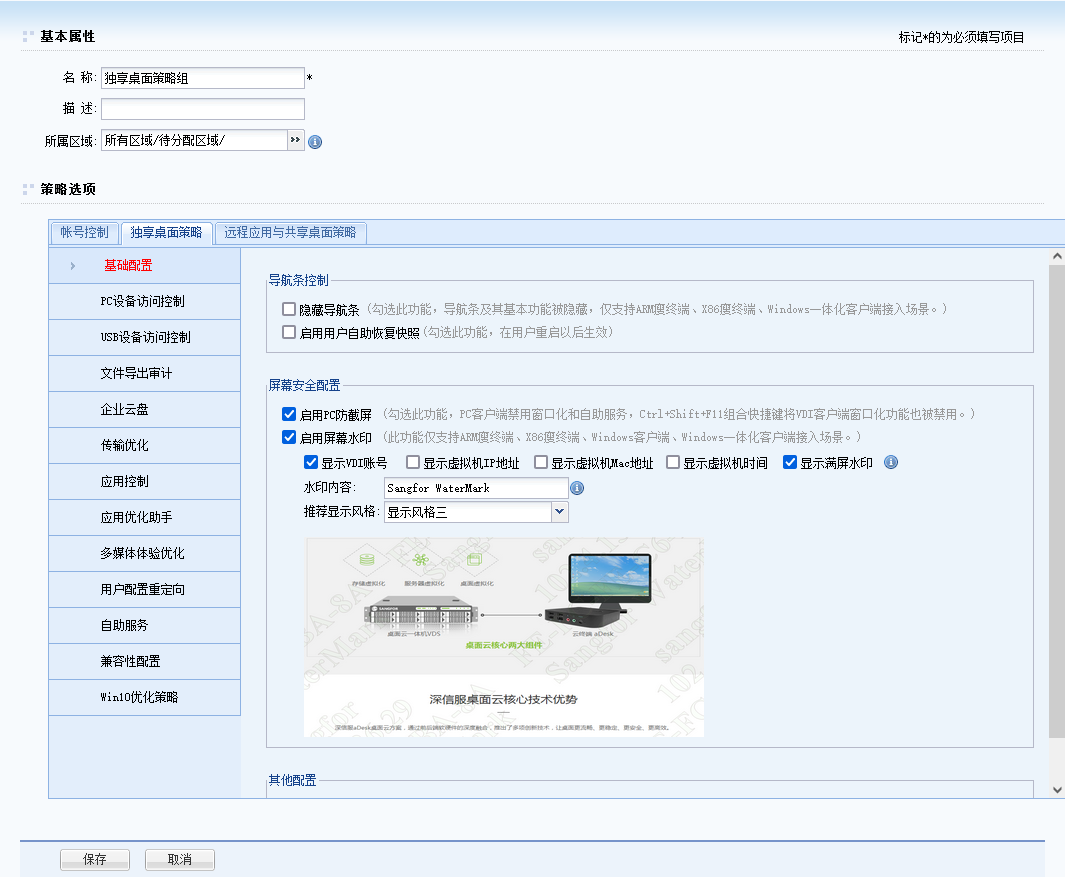The height and width of the screenshot is (877, 1065).
Task: Click the region browse arrow button
Action: tap(296, 141)
